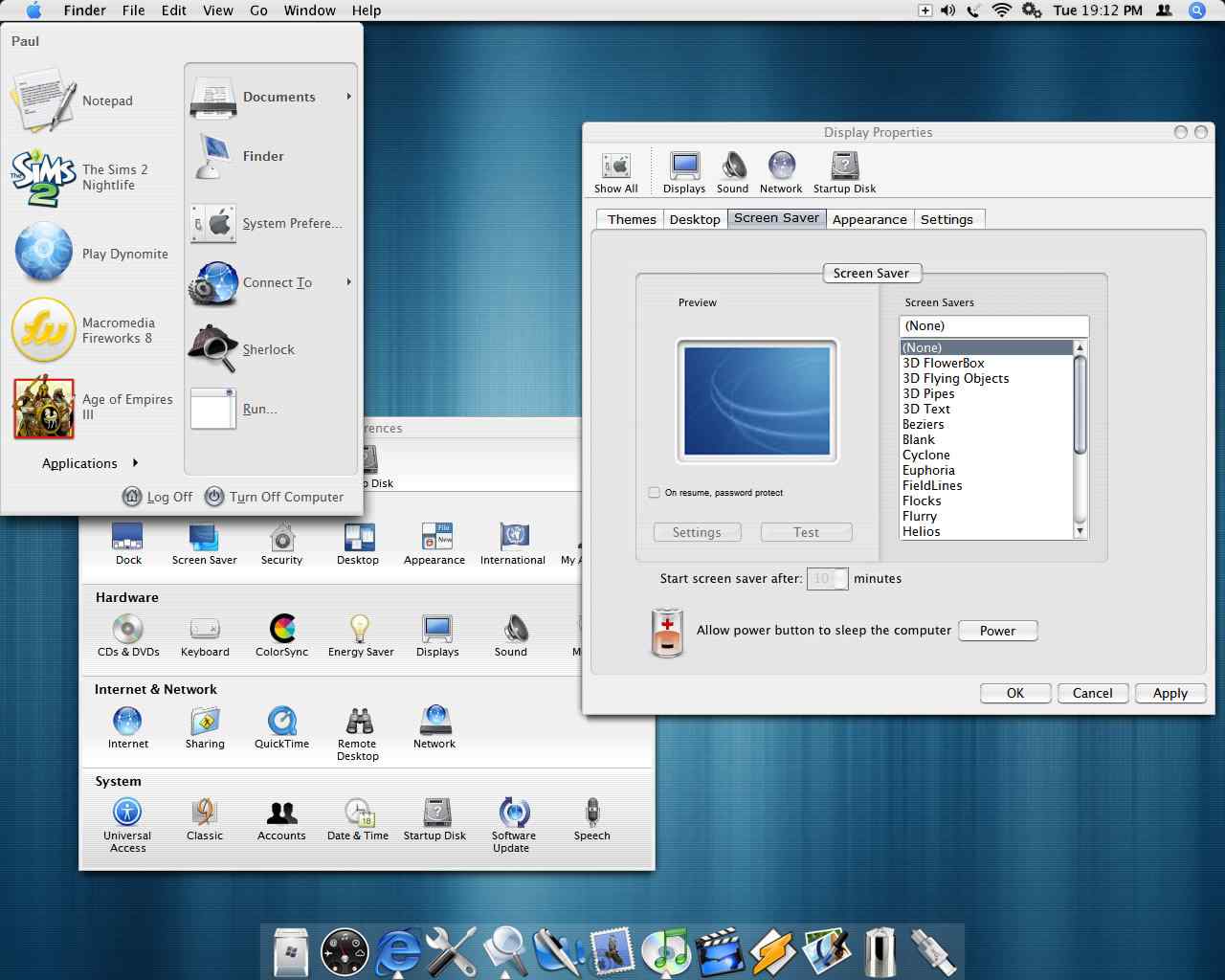
Task: Open Displays in Display Properties toolbar
Action: click(684, 173)
